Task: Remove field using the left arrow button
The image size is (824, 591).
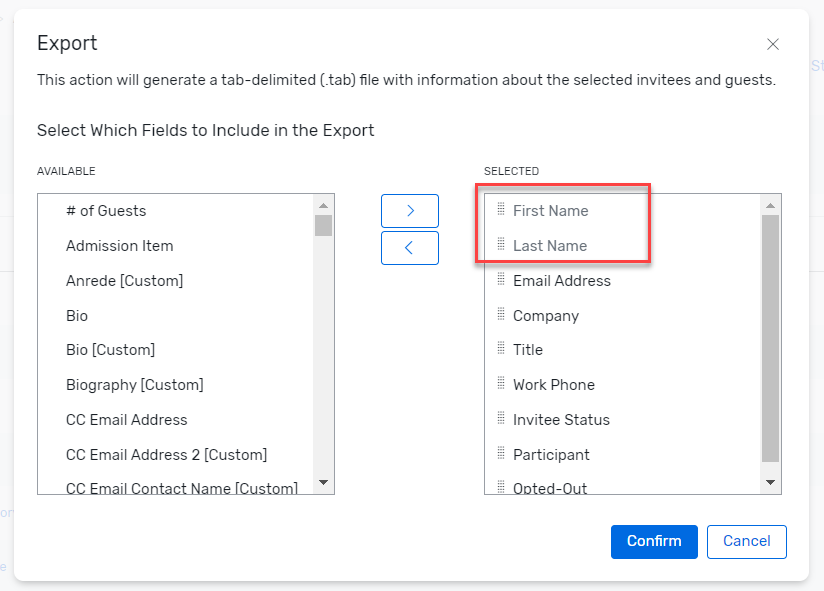Action: pos(410,247)
